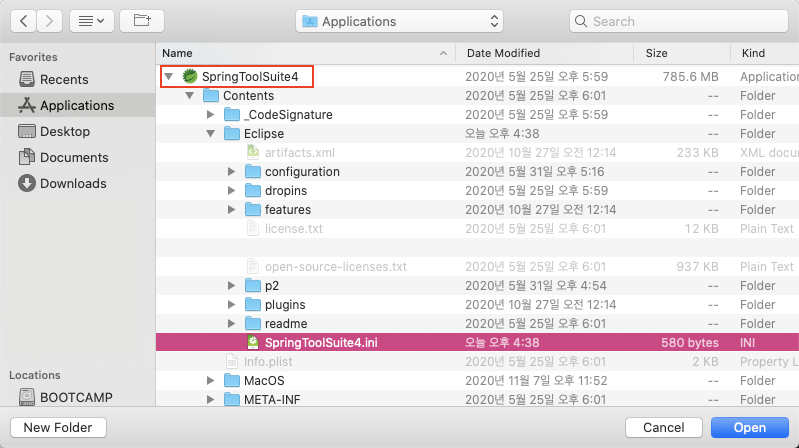Click the Cancel button
The height and width of the screenshot is (448, 799).
click(x=663, y=427)
